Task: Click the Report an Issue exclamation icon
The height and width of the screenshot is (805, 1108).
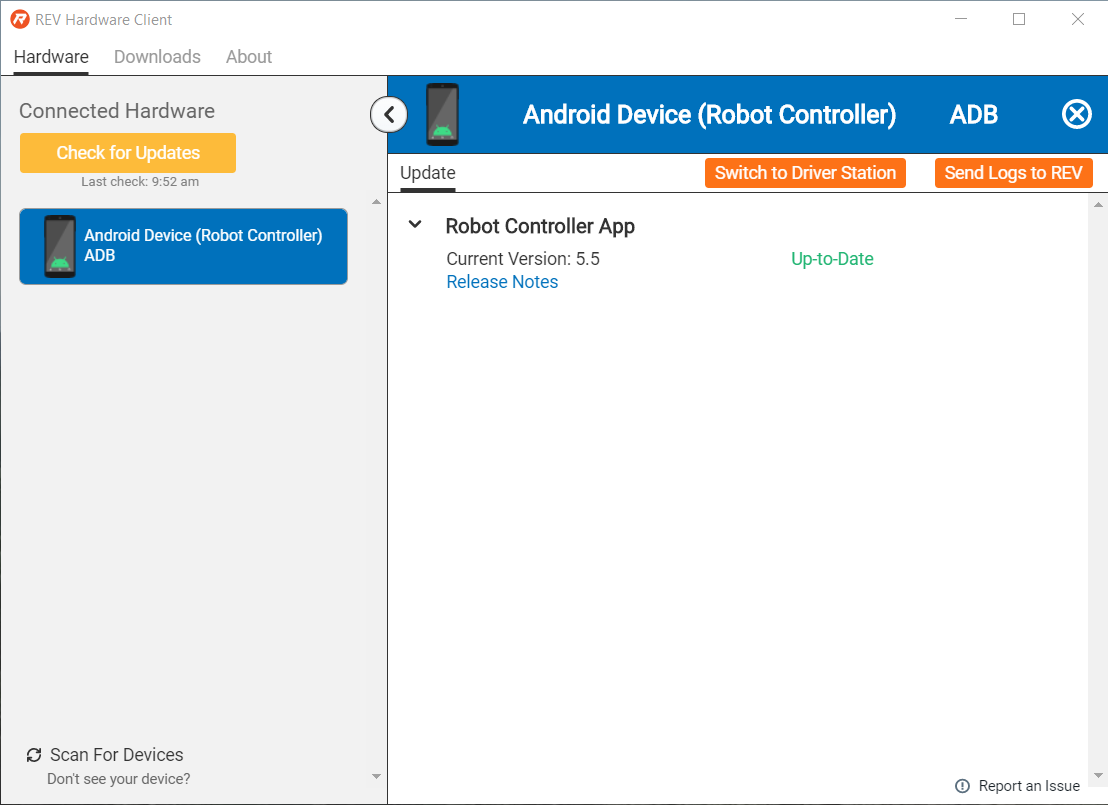Action: click(962, 786)
